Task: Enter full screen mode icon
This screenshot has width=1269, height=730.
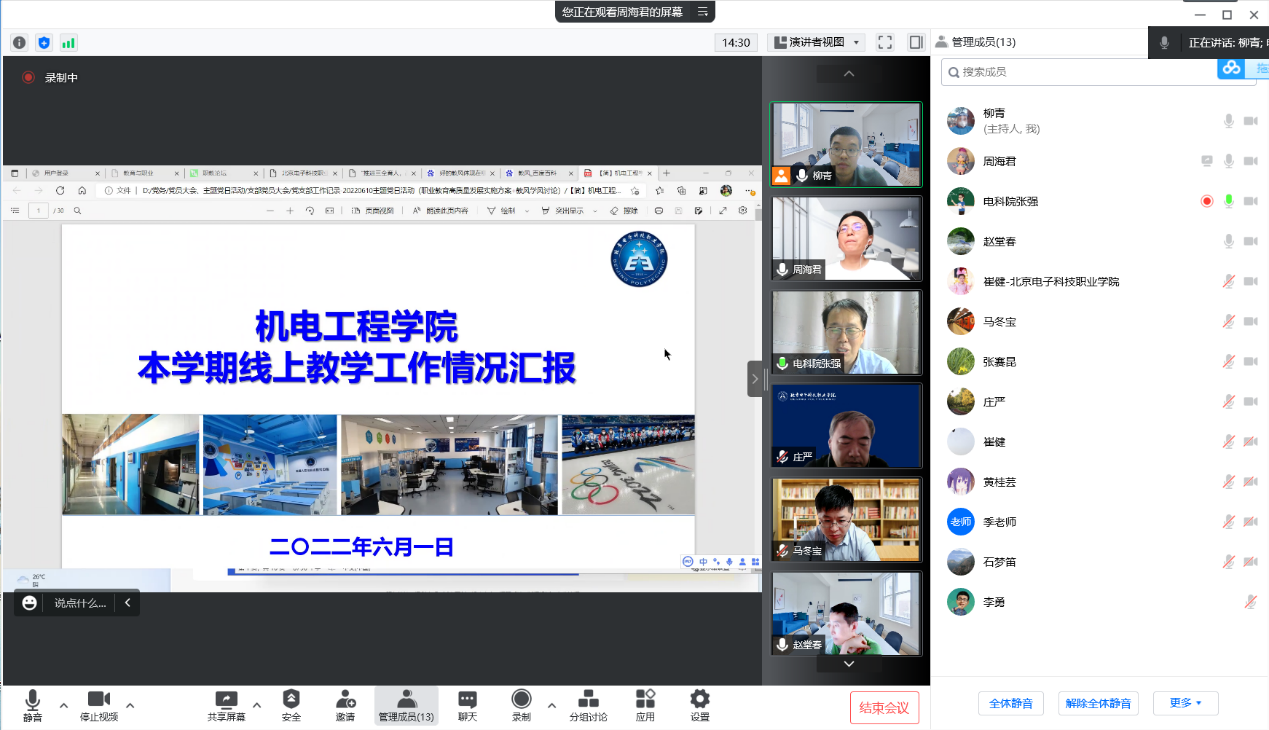Action: tap(885, 42)
